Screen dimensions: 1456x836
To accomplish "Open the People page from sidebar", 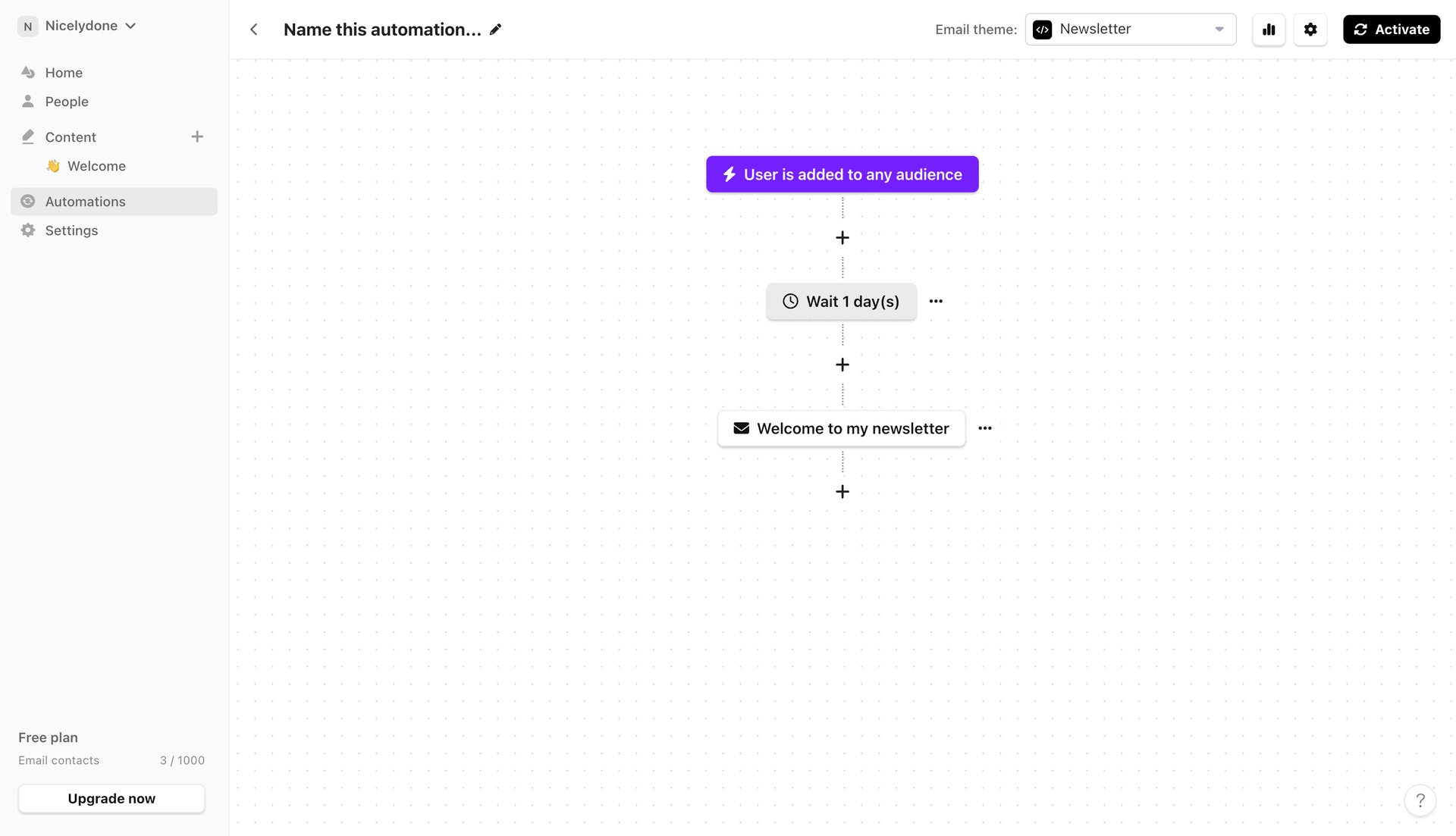I will pos(67,101).
